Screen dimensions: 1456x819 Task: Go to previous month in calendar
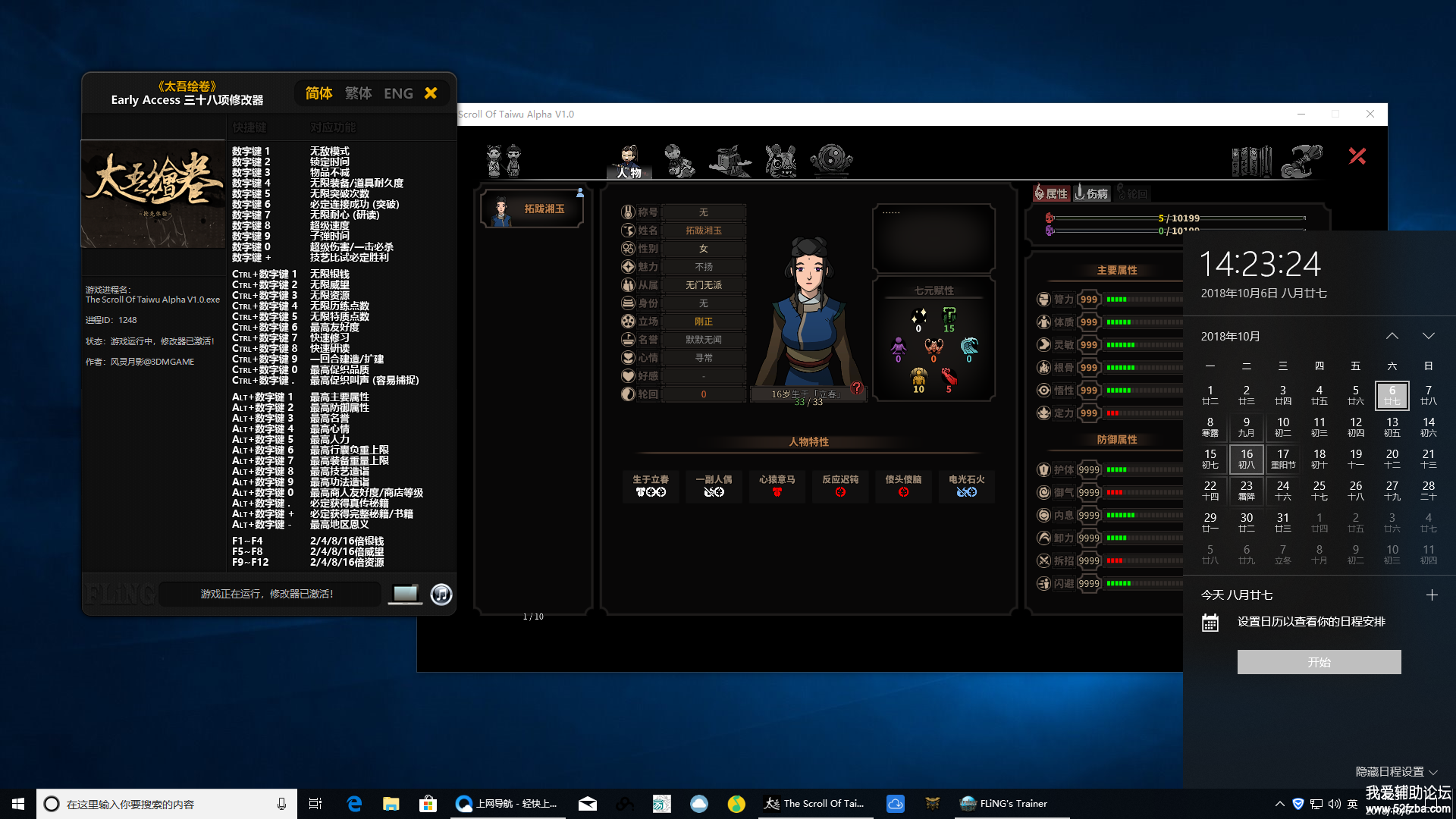(x=1392, y=336)
